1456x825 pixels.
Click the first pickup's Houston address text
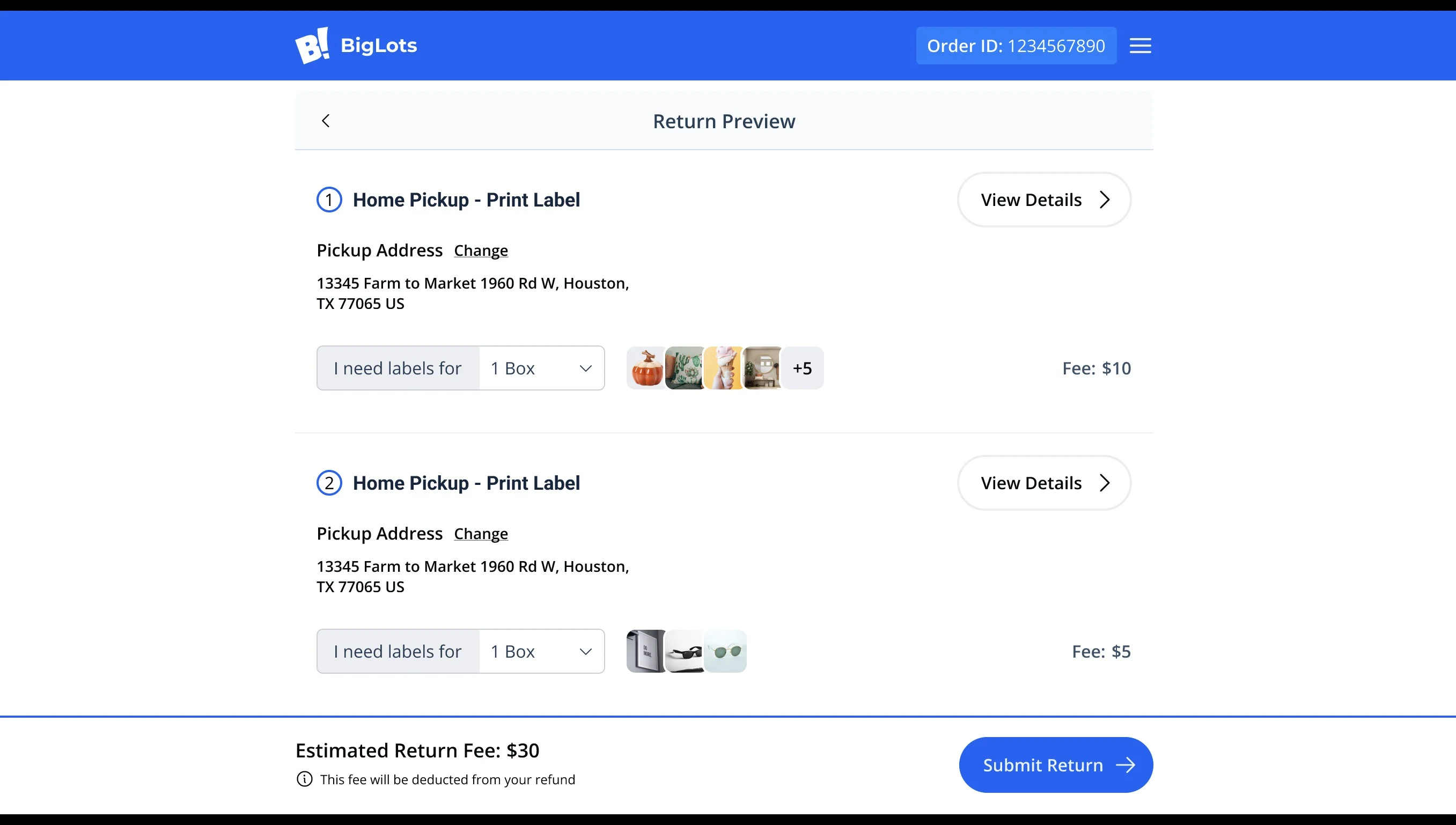473,293
